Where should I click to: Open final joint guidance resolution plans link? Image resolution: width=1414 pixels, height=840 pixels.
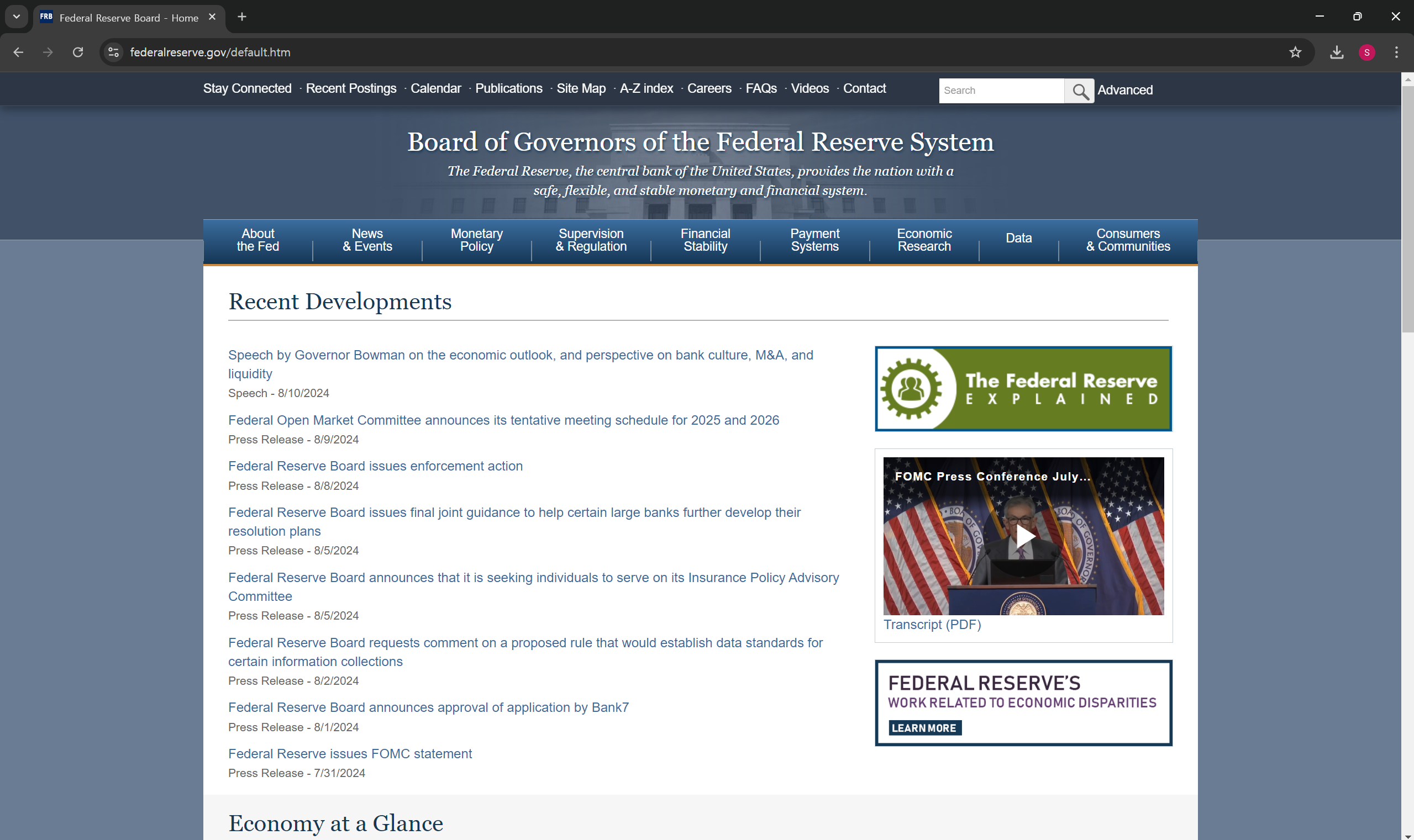(514, 521)
